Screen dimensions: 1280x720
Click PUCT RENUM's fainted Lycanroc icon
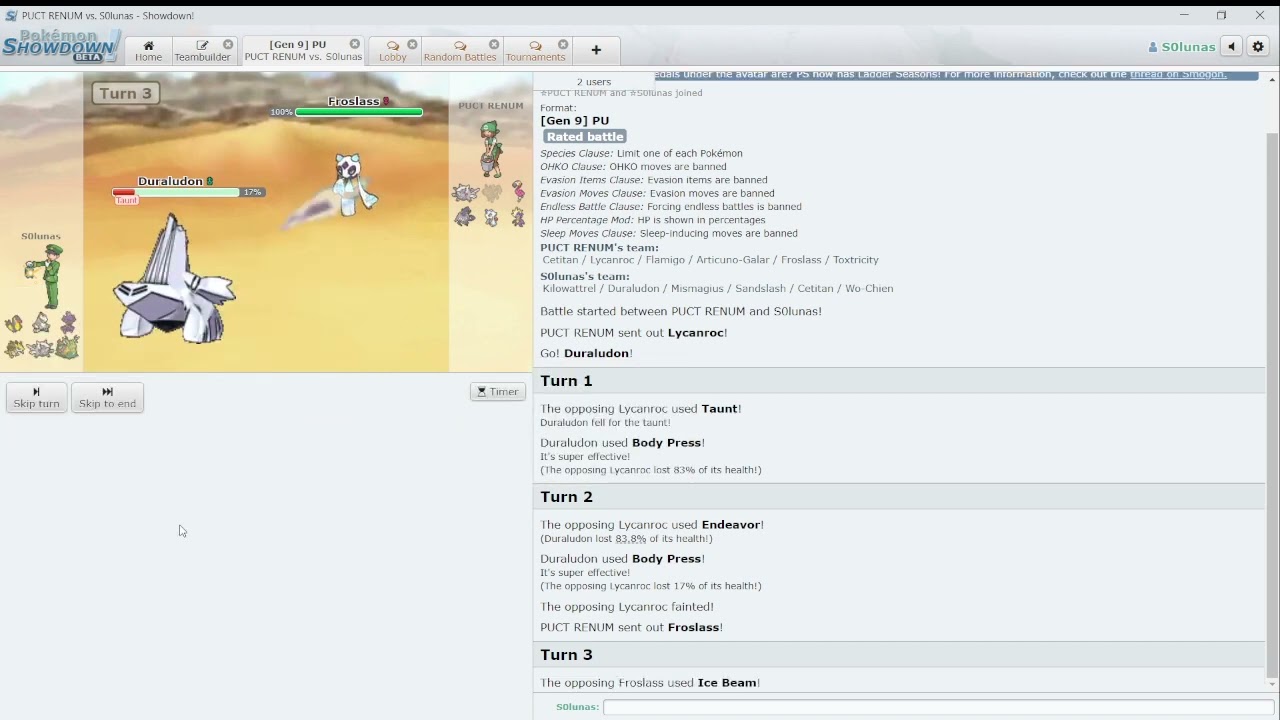point(491,192)
